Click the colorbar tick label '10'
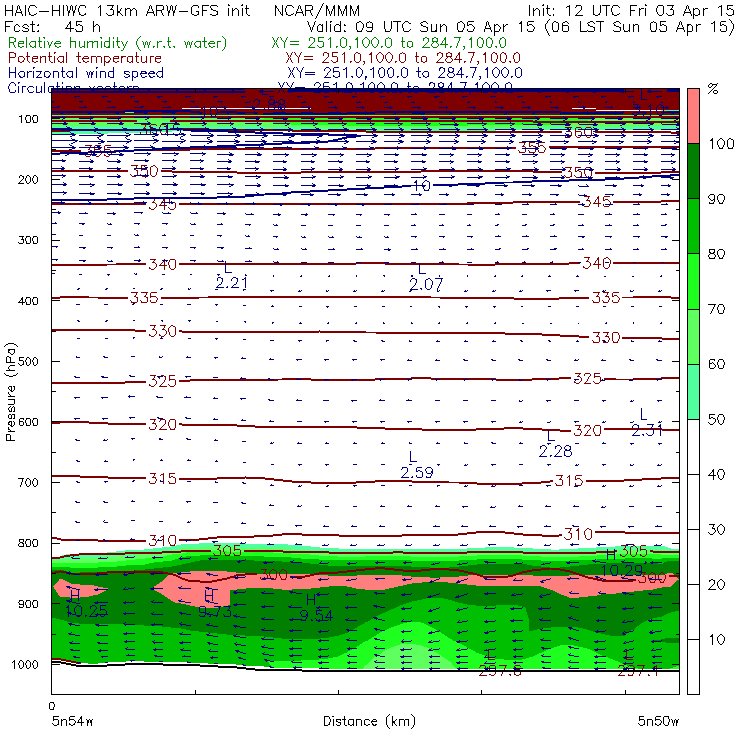 (716, 640)
